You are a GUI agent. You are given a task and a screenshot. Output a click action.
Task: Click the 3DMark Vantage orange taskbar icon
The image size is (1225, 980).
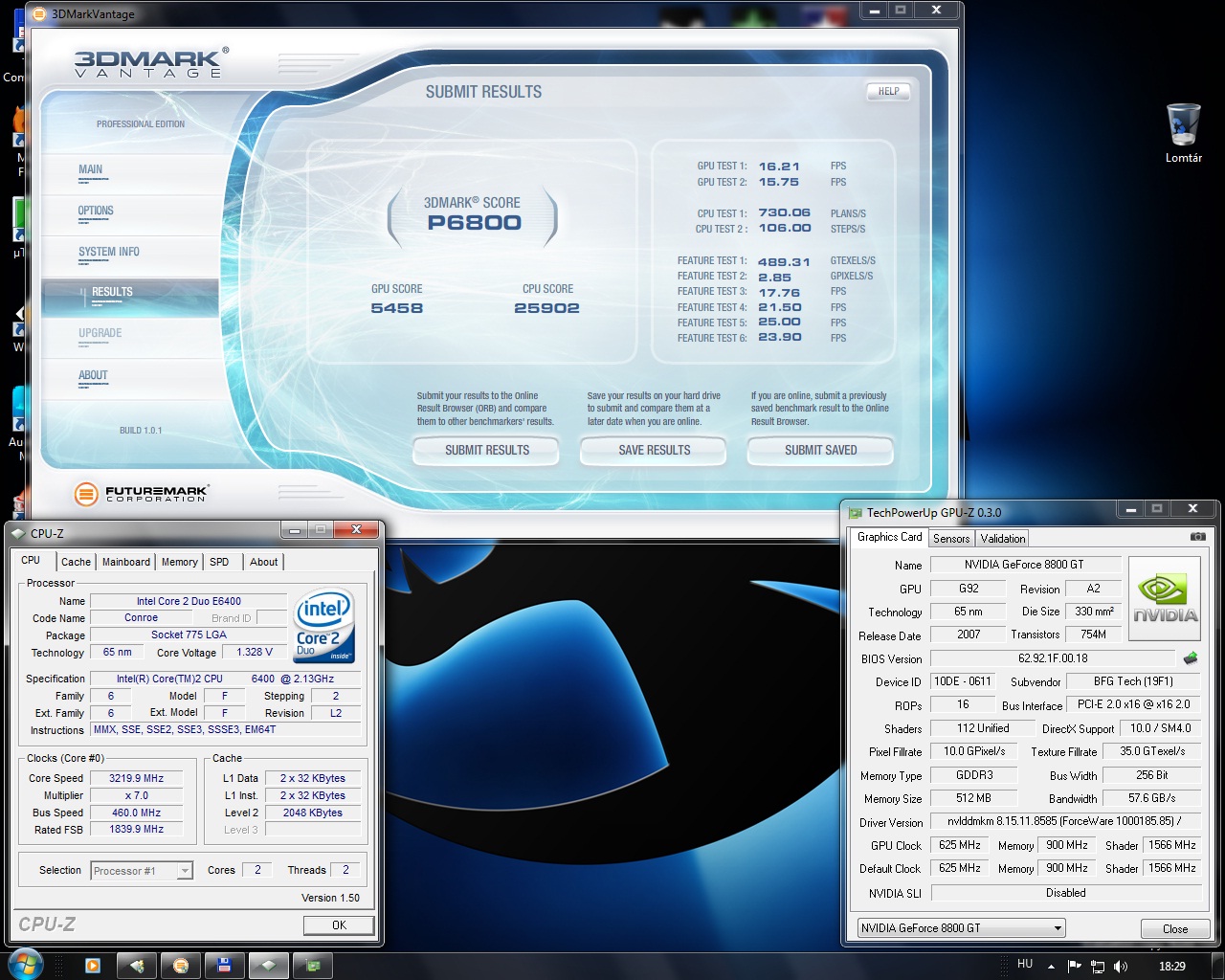[181, 966]
